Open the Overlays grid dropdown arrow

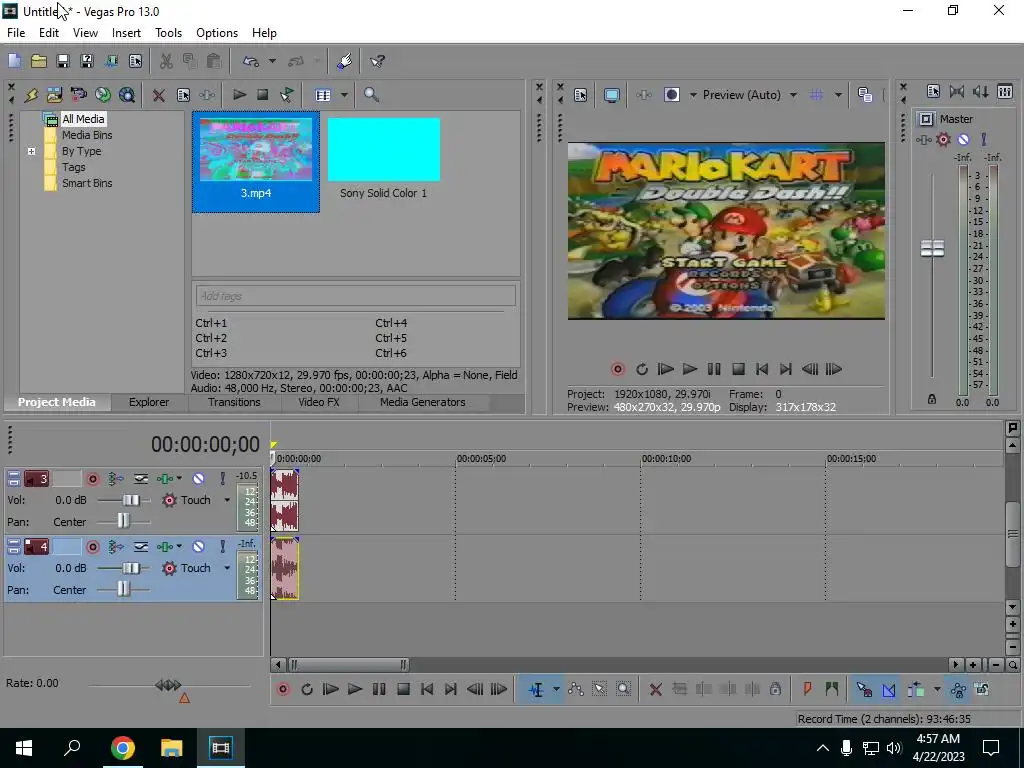pyautogui.click(x=839, y=95)
